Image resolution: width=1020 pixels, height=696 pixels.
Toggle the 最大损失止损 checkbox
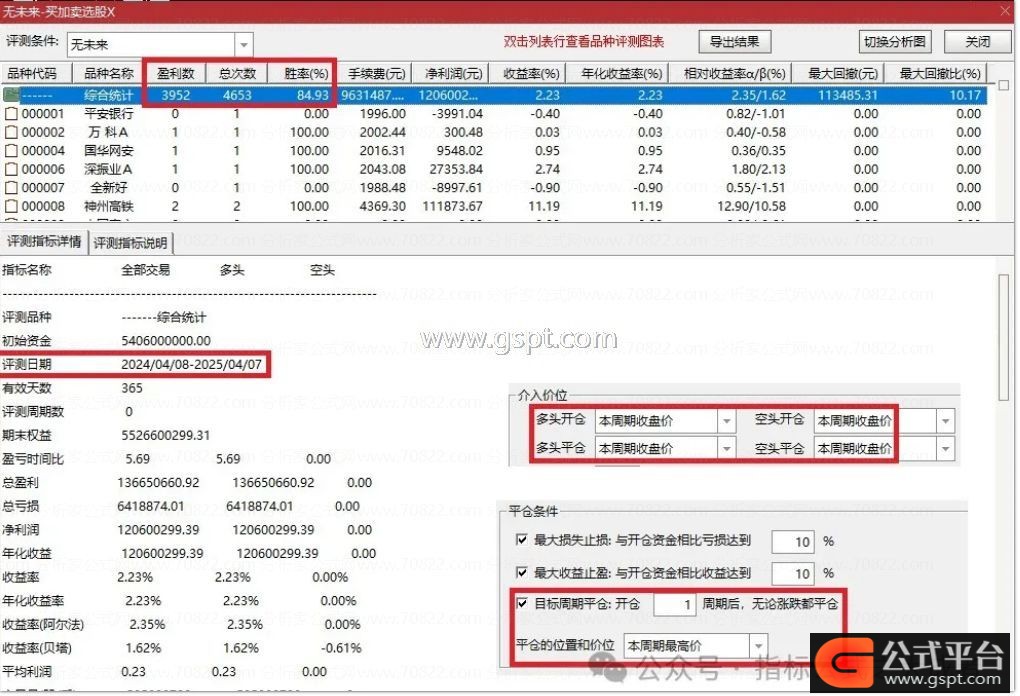(521, 540)
